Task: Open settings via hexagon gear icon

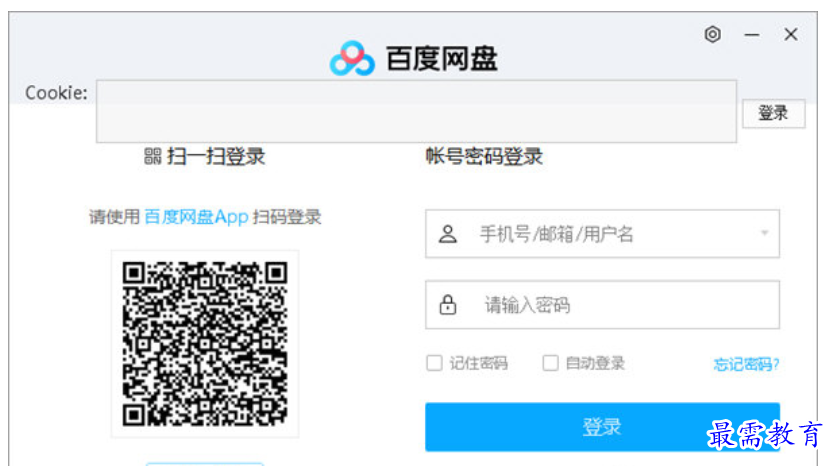Action: [713, 34]
